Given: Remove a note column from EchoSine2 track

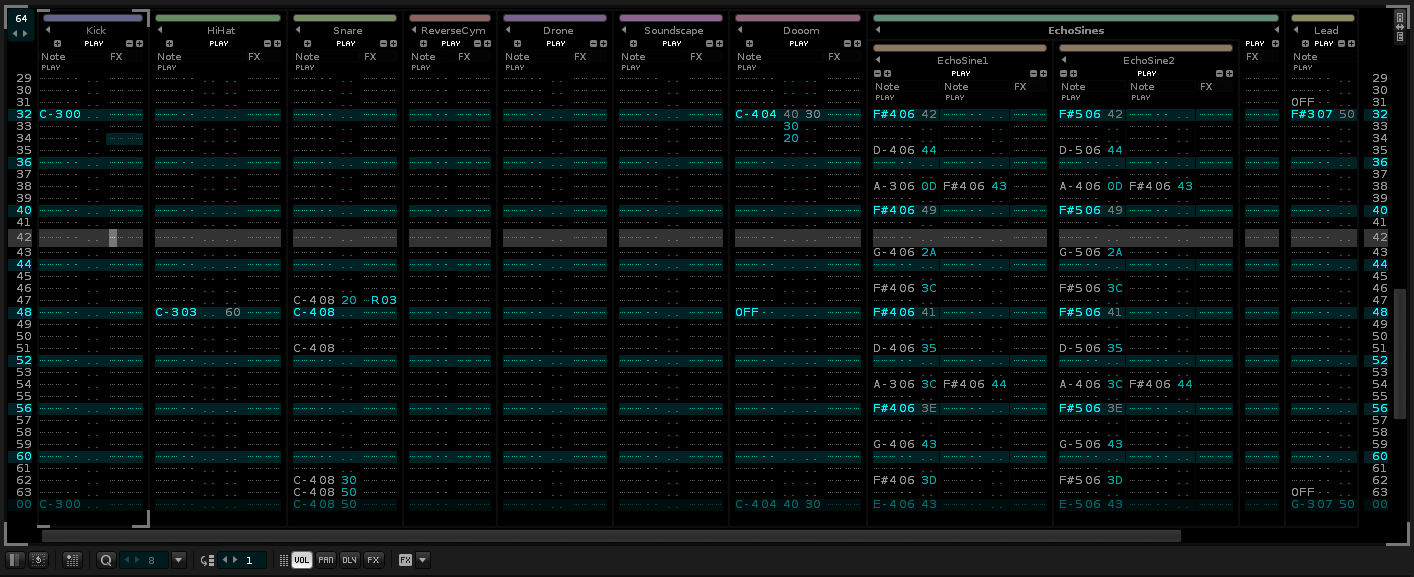Looking at the screenshot, I should coord(1063,73).
